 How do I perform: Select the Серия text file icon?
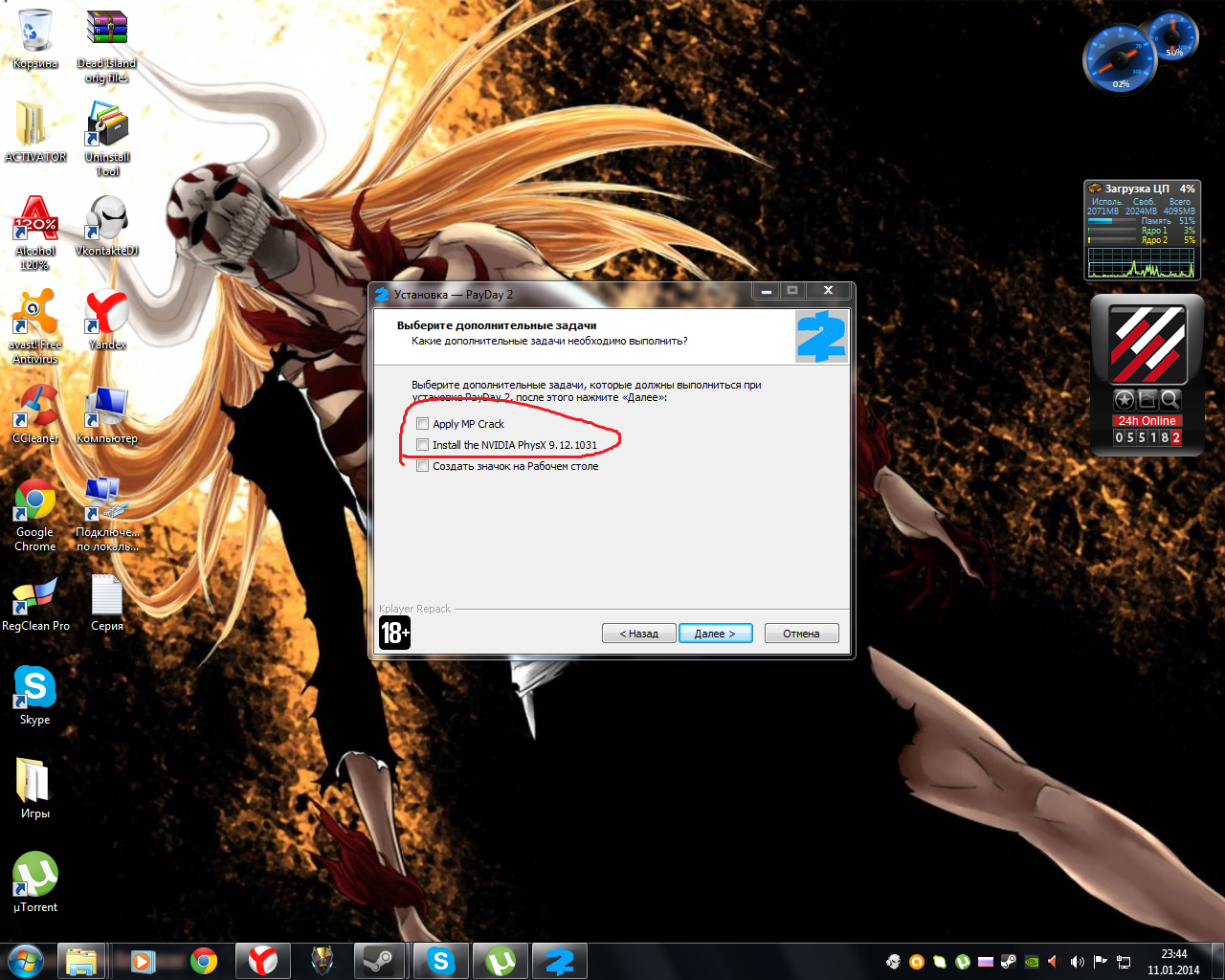pos(107,603)
